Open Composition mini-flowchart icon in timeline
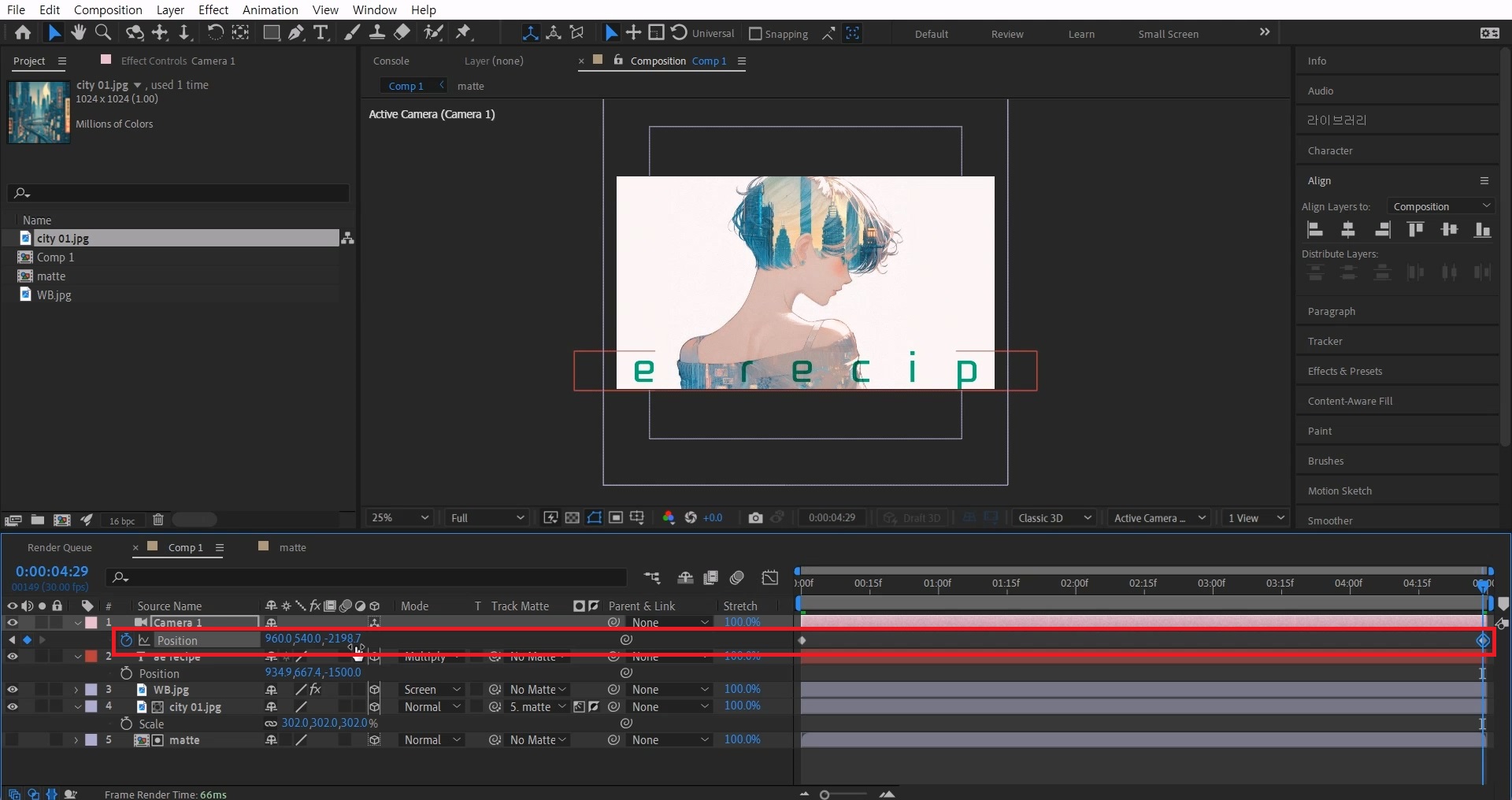1512x800 pixels. [x=652, y=578]
